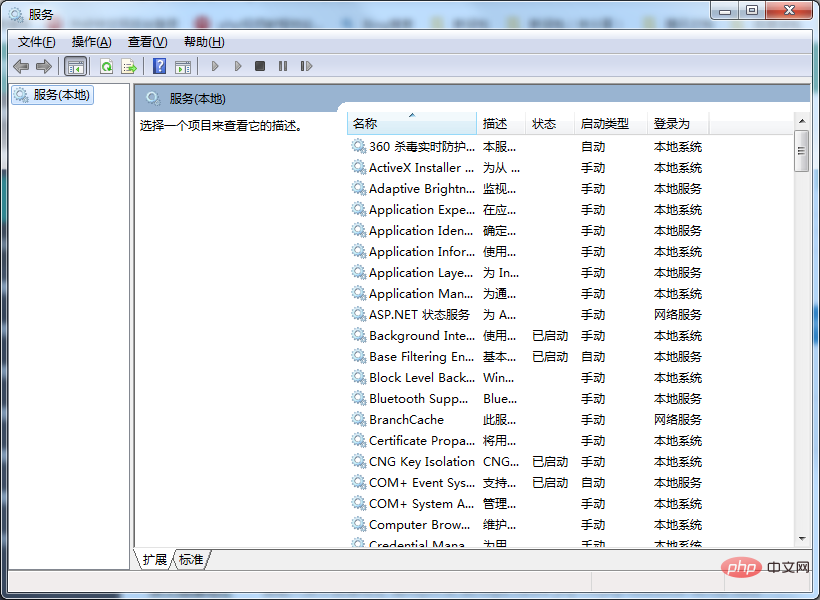
Task: Select the Base Filtering En... service name
Action: (x=421, y=357)
